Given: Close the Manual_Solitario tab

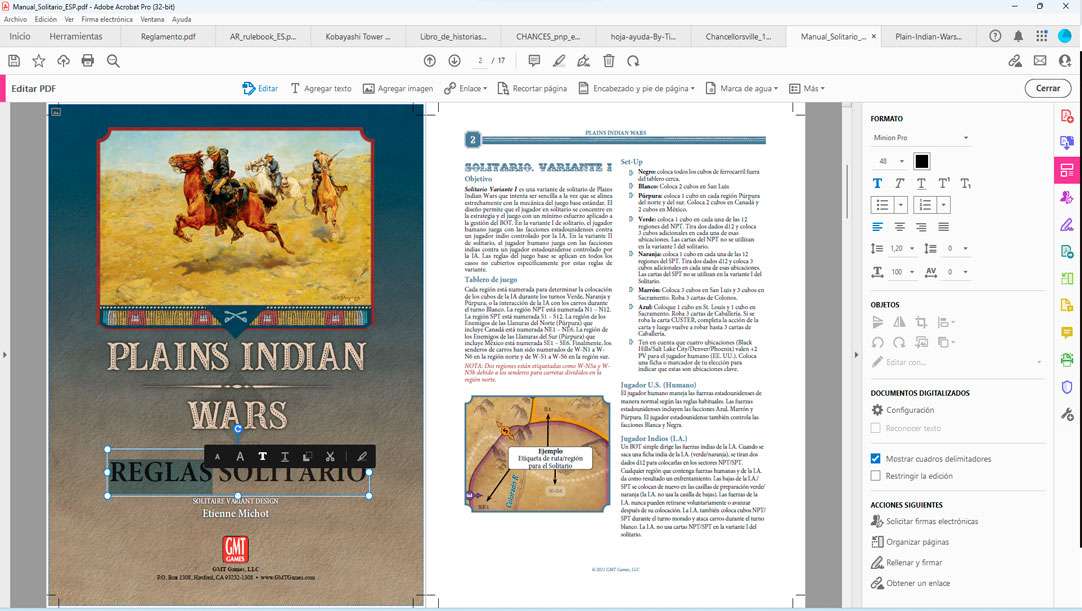Looking at the screenshot, I should coord(874,37).
